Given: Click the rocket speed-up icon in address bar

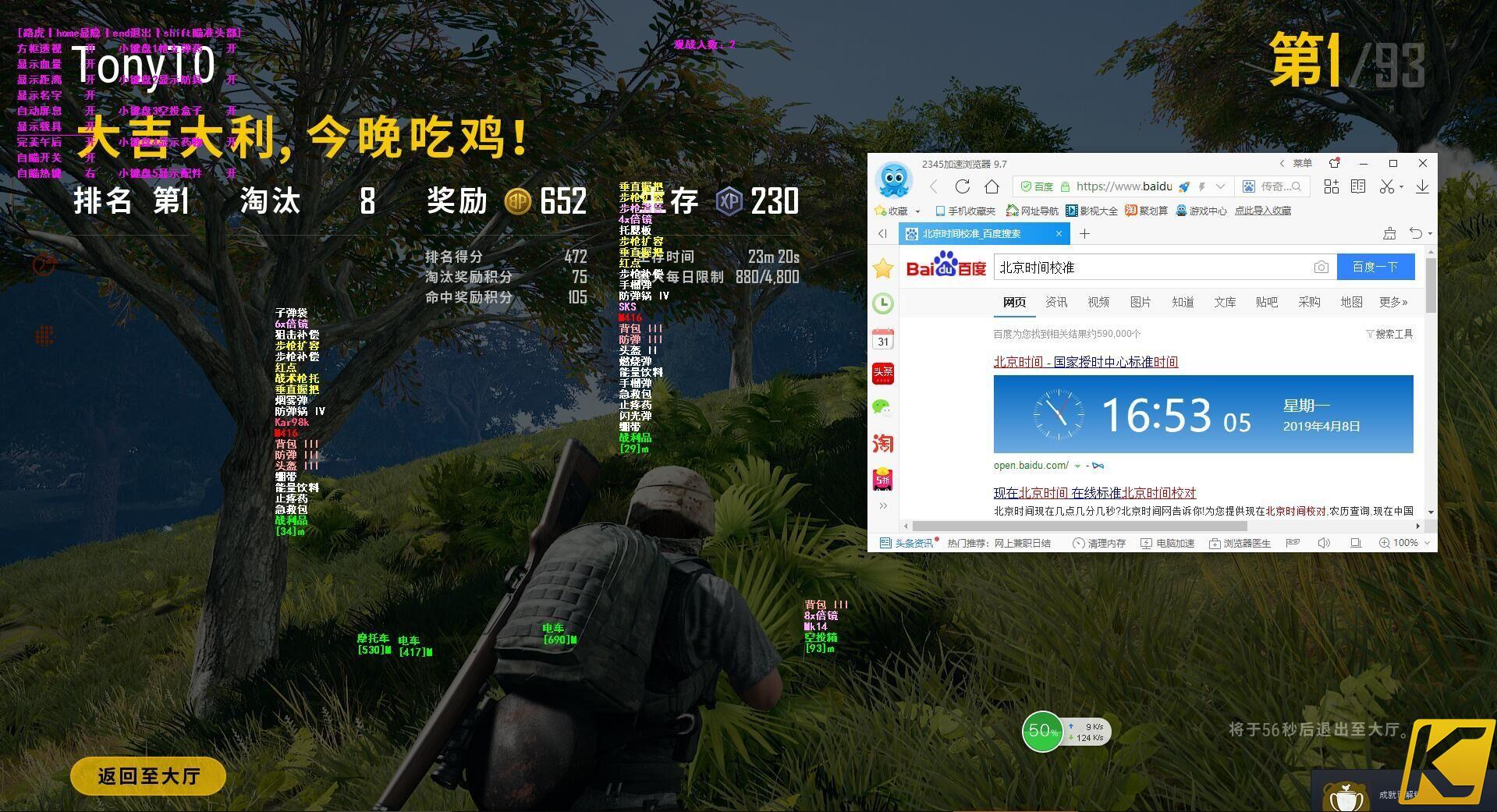Looking at the screenshot, I should click(1184, 186).
